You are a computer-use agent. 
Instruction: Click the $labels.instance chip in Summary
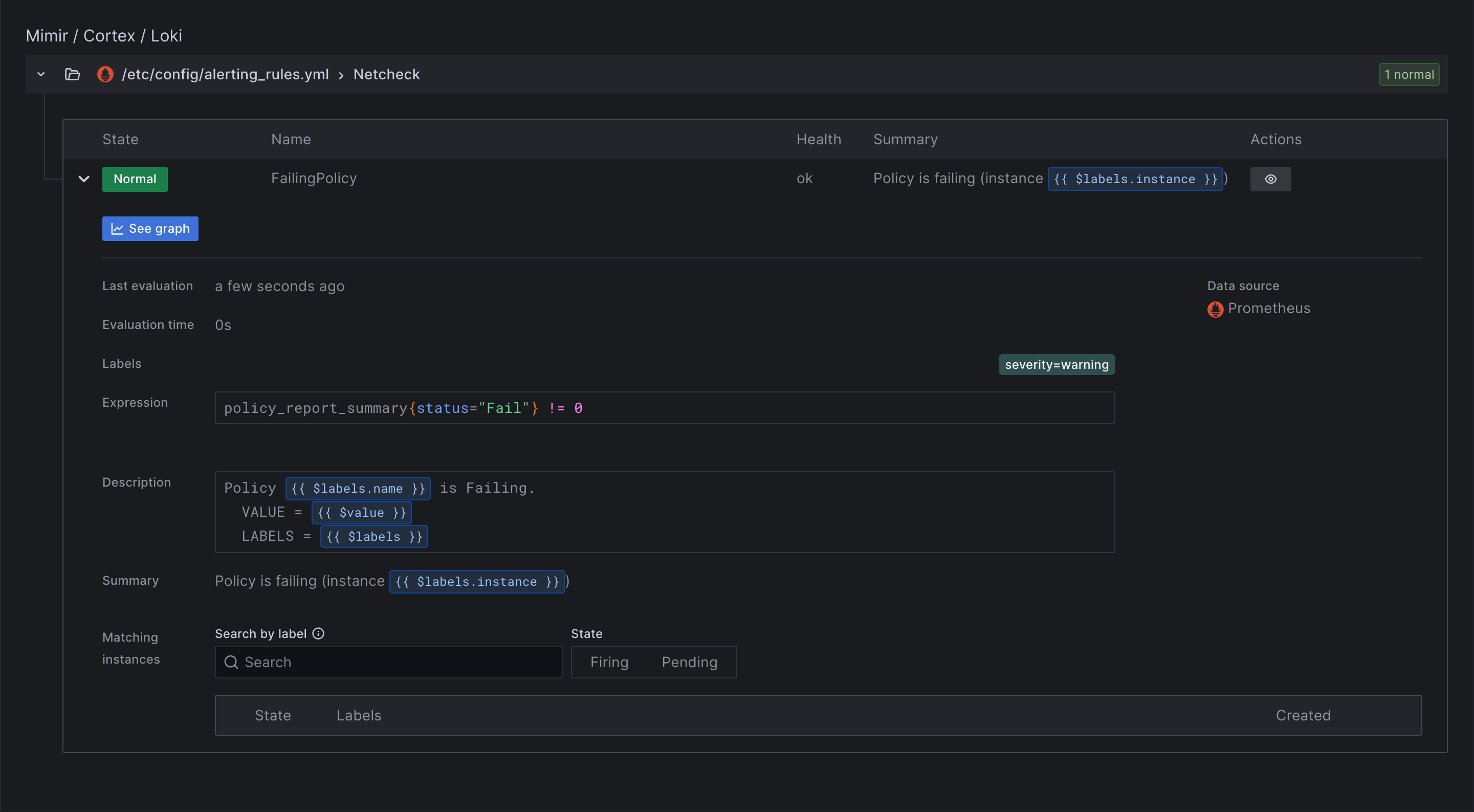[x=477, y=581]
